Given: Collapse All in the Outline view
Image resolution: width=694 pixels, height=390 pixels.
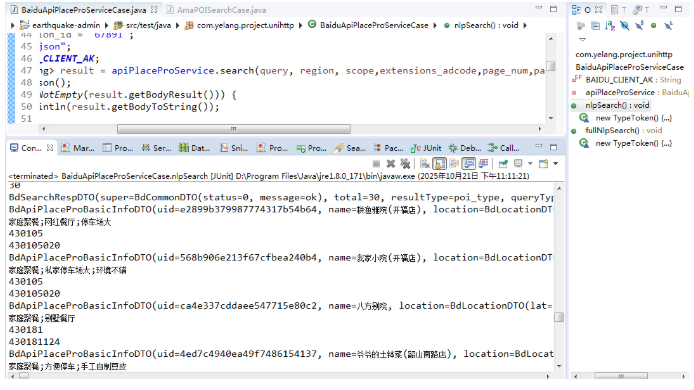Looking at the screenshot, I should pos(595,26).
